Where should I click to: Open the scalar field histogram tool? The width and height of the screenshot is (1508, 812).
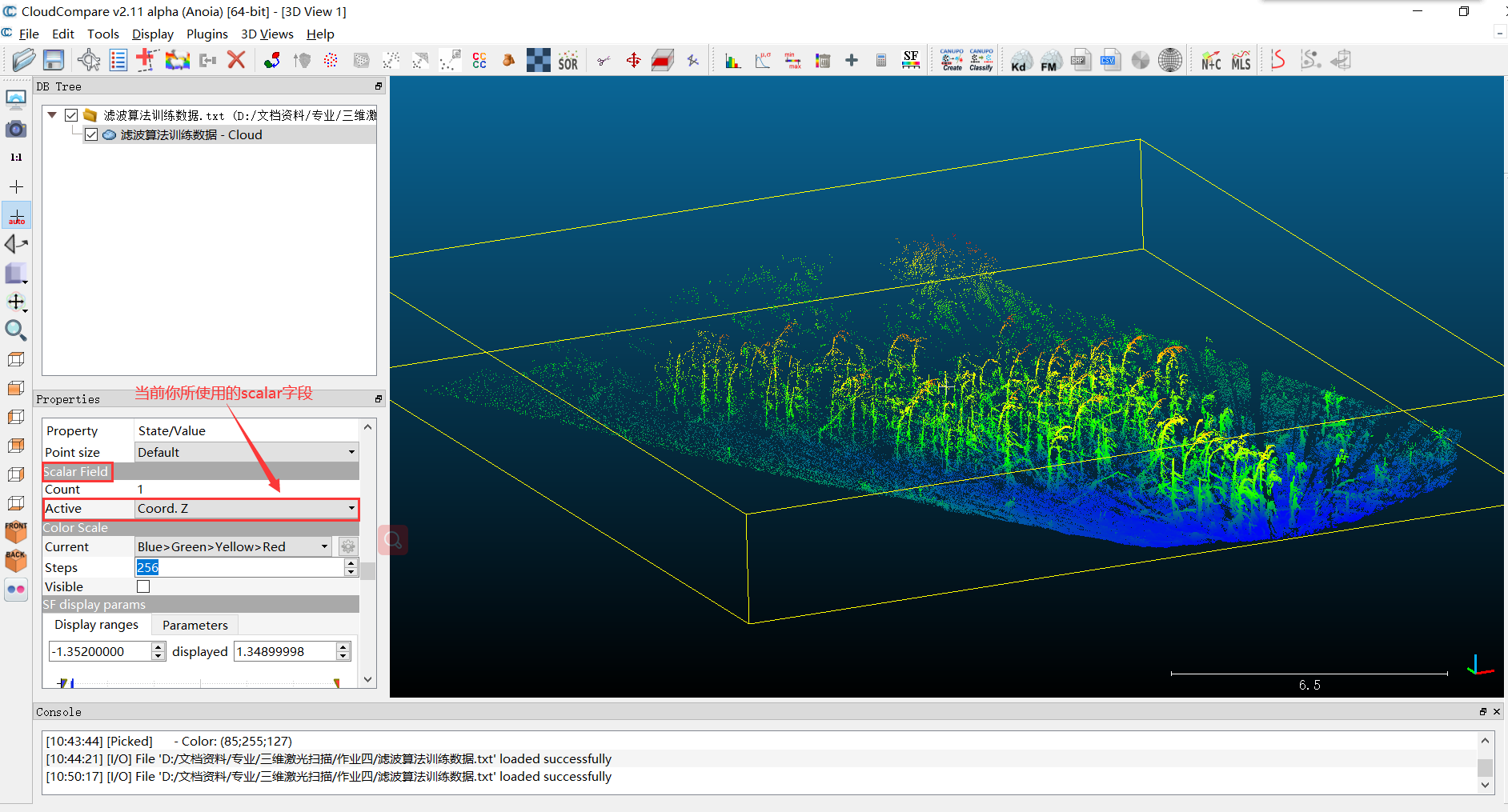coord(732,61)
